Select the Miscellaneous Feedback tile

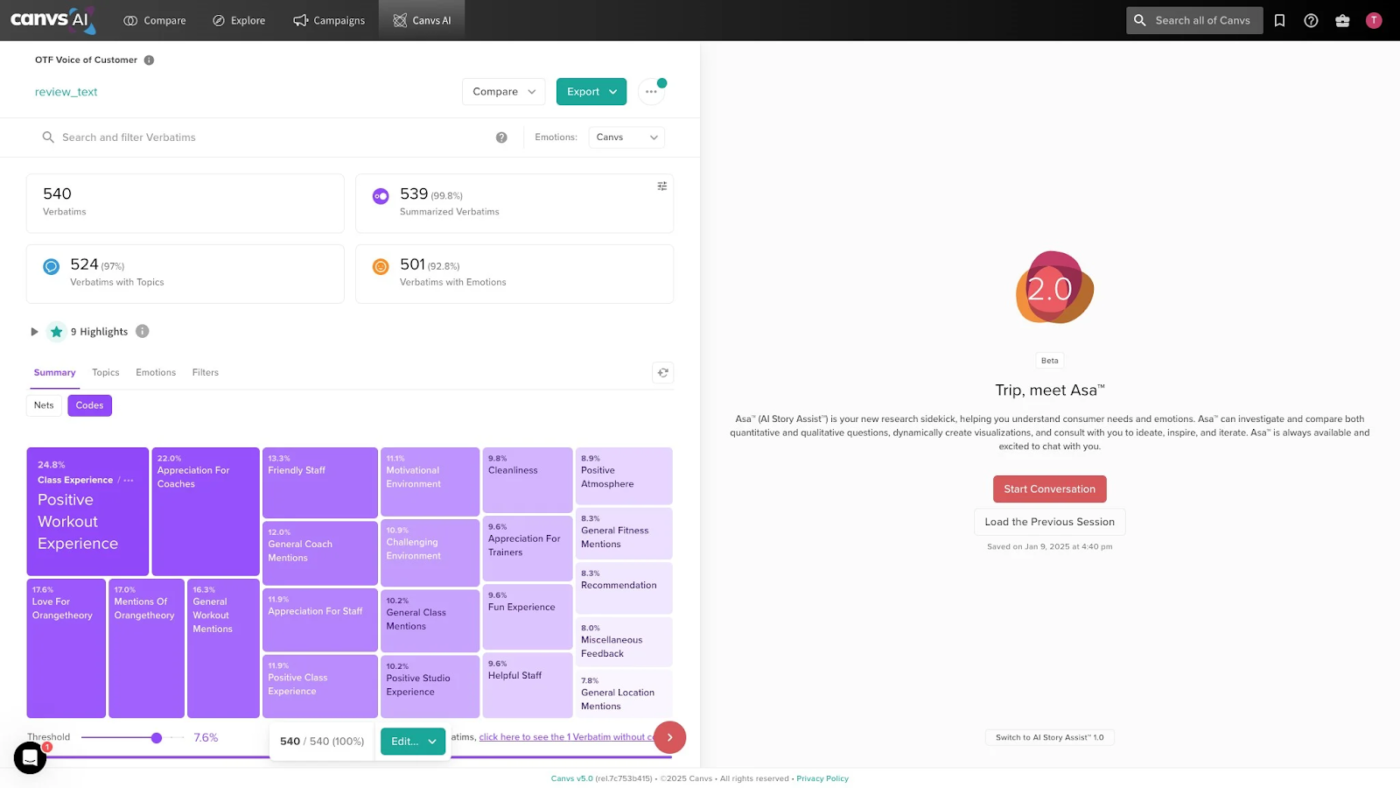[x=624, y=641]
